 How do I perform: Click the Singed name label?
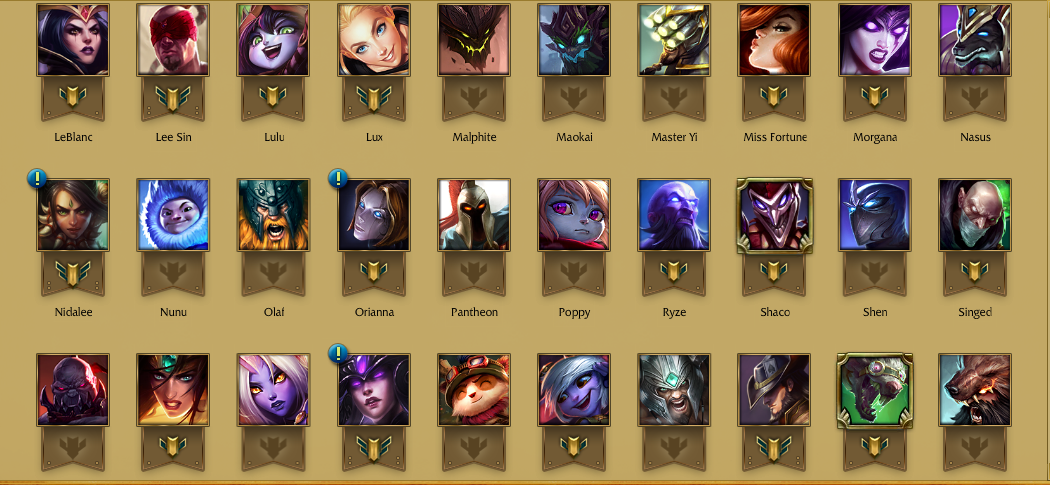tap(974, 312)
